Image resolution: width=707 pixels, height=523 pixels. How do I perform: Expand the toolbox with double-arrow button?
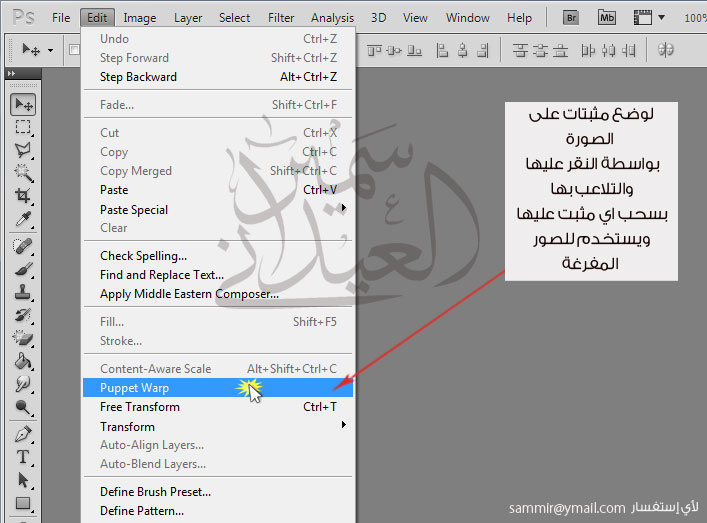[11, 73]
